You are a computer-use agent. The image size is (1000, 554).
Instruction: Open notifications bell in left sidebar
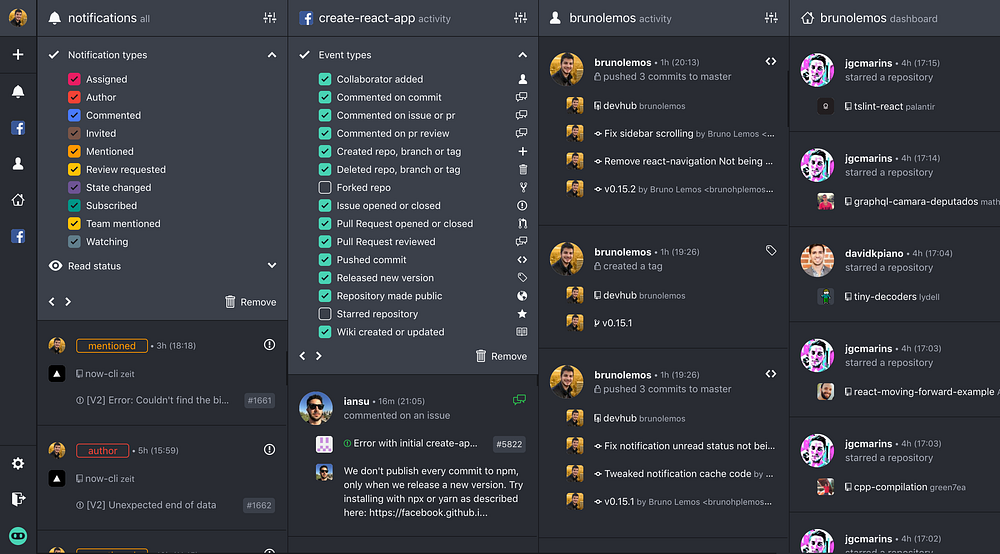[x=18, y=92]
